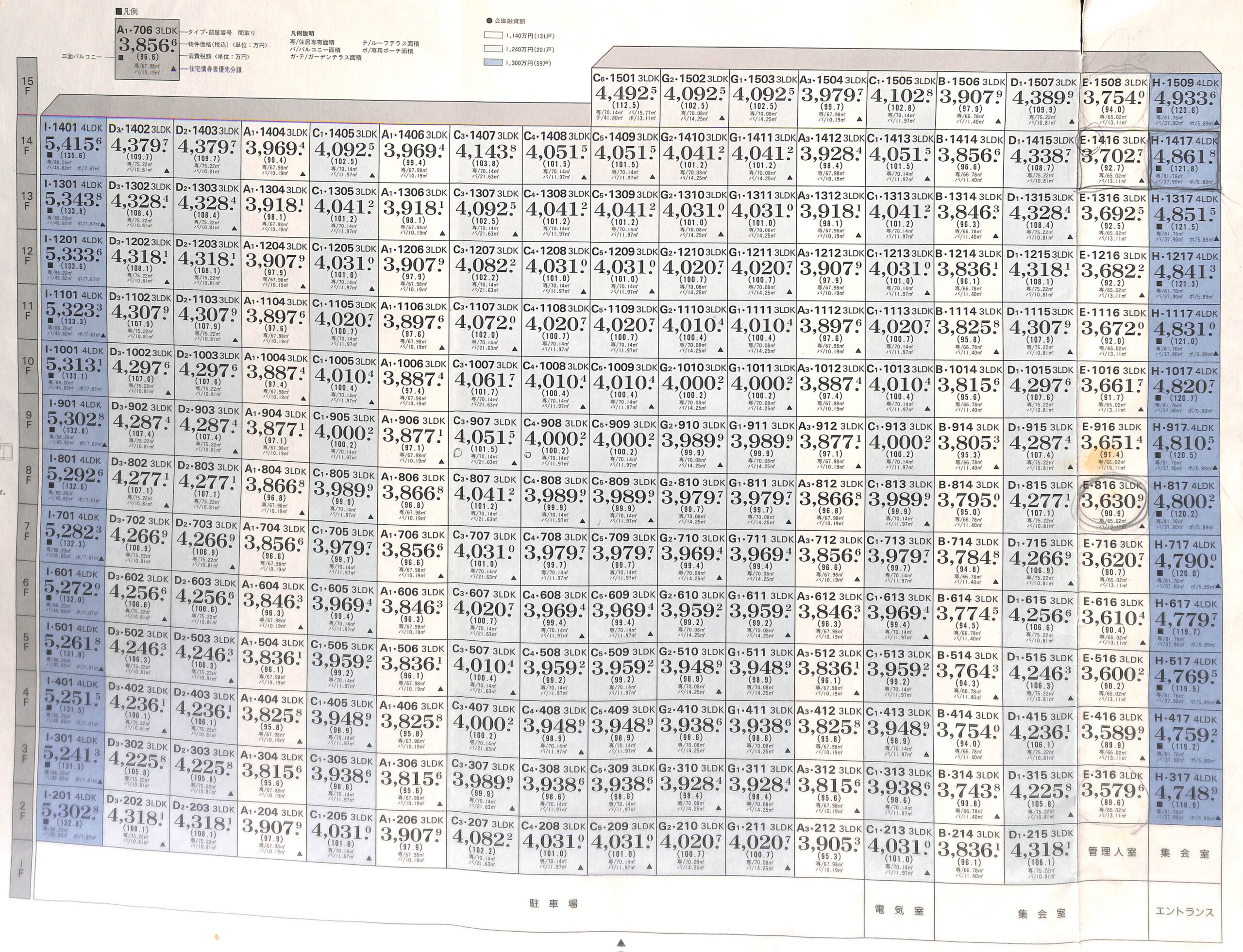Click the black square marker in unit I·1401
The image size is (1243, 952).
(50, 156)
